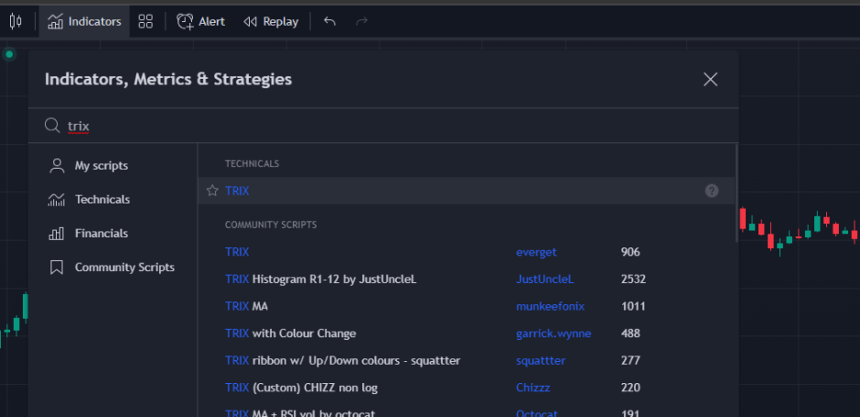
Task: Open help icon for TRIX technical
Action: 711,191
